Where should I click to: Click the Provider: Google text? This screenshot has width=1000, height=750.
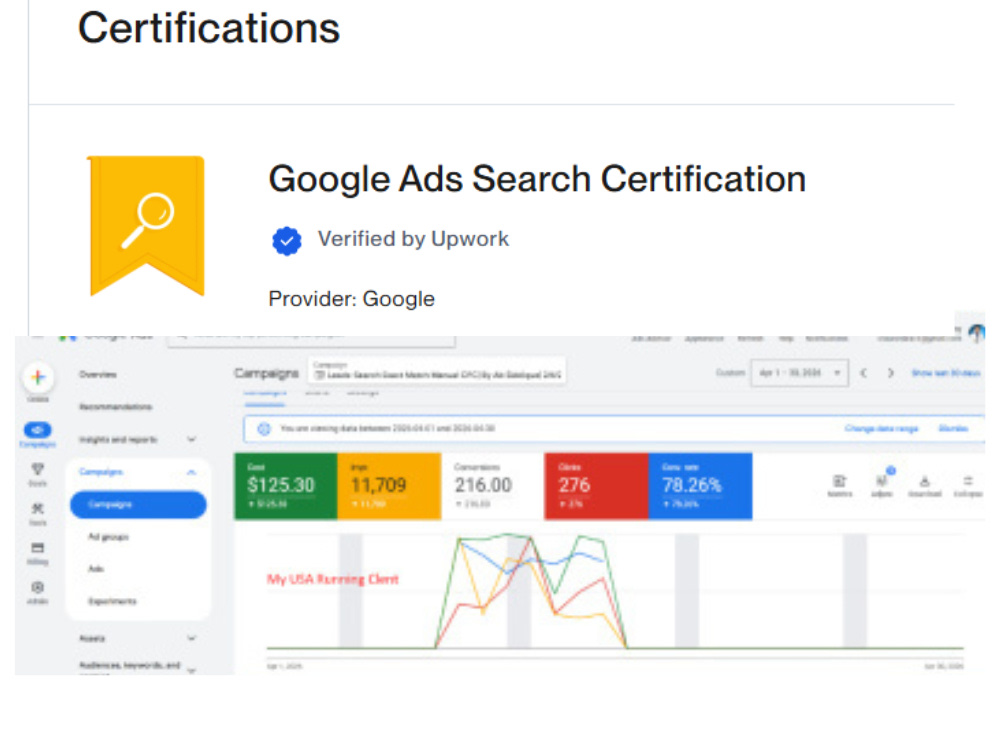[351, 299]
